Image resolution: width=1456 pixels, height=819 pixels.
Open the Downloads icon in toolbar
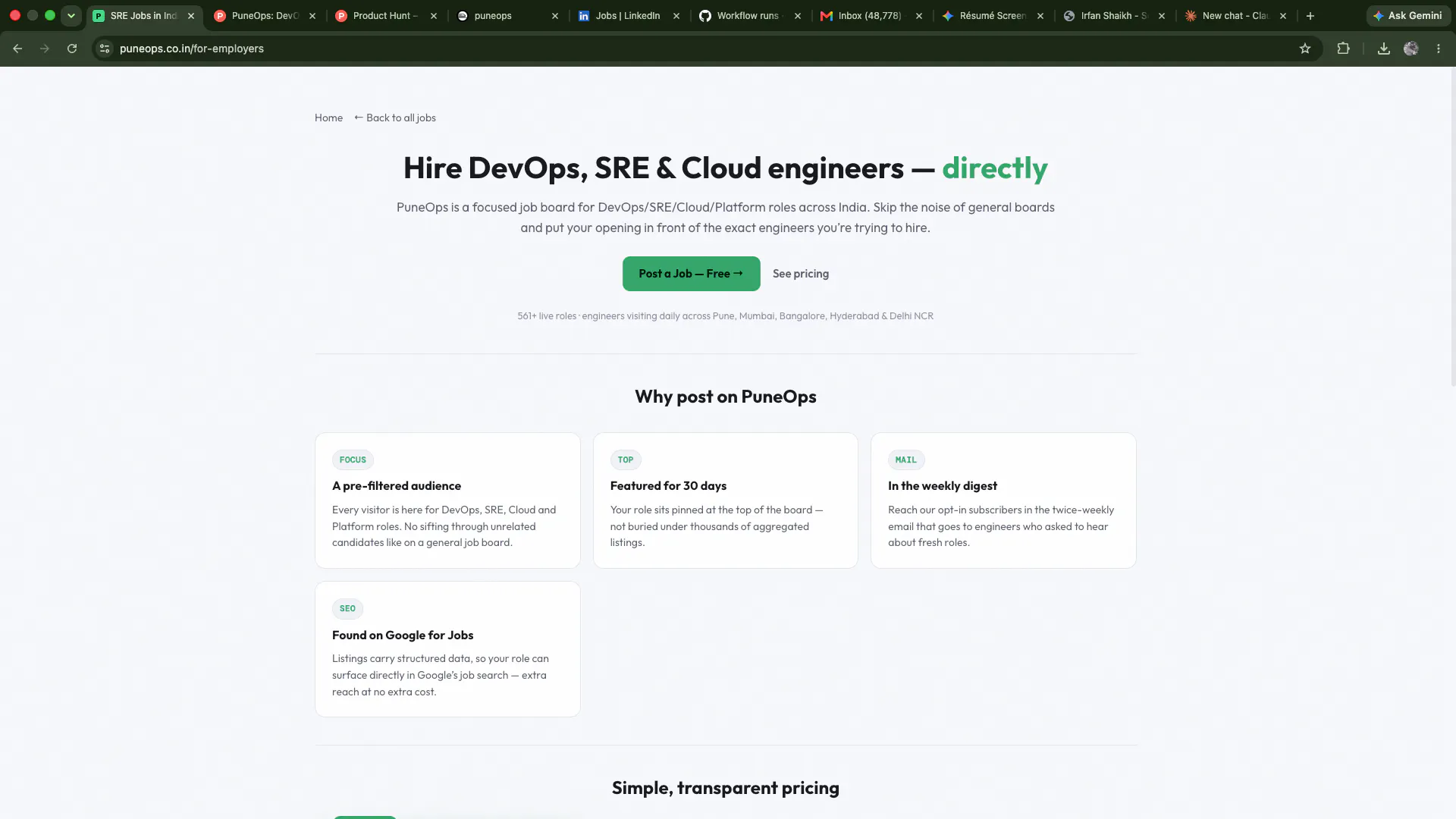coord(1384,49)
